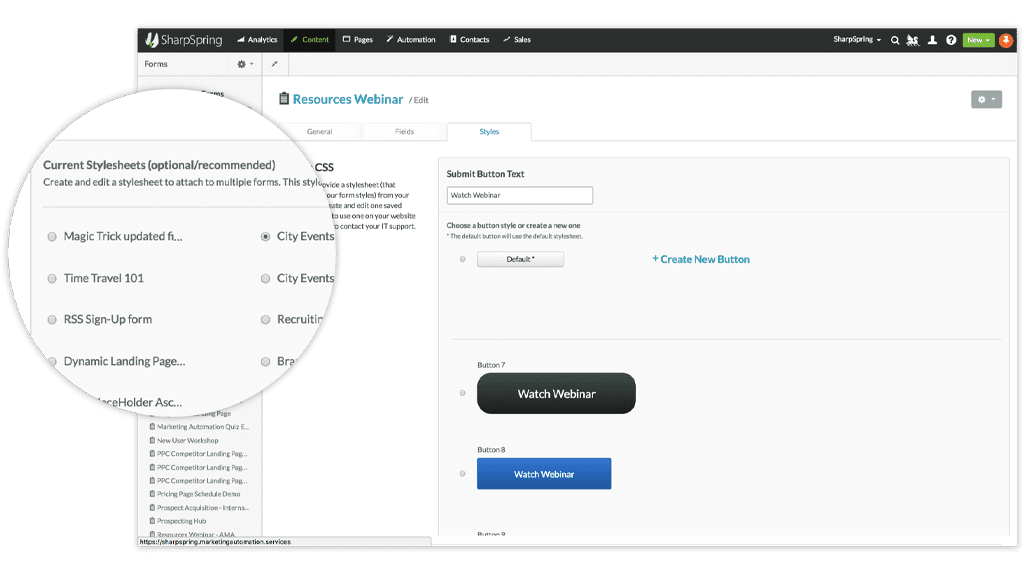Select the Default button style radio

pyautogui.click(x=462, y=259)
